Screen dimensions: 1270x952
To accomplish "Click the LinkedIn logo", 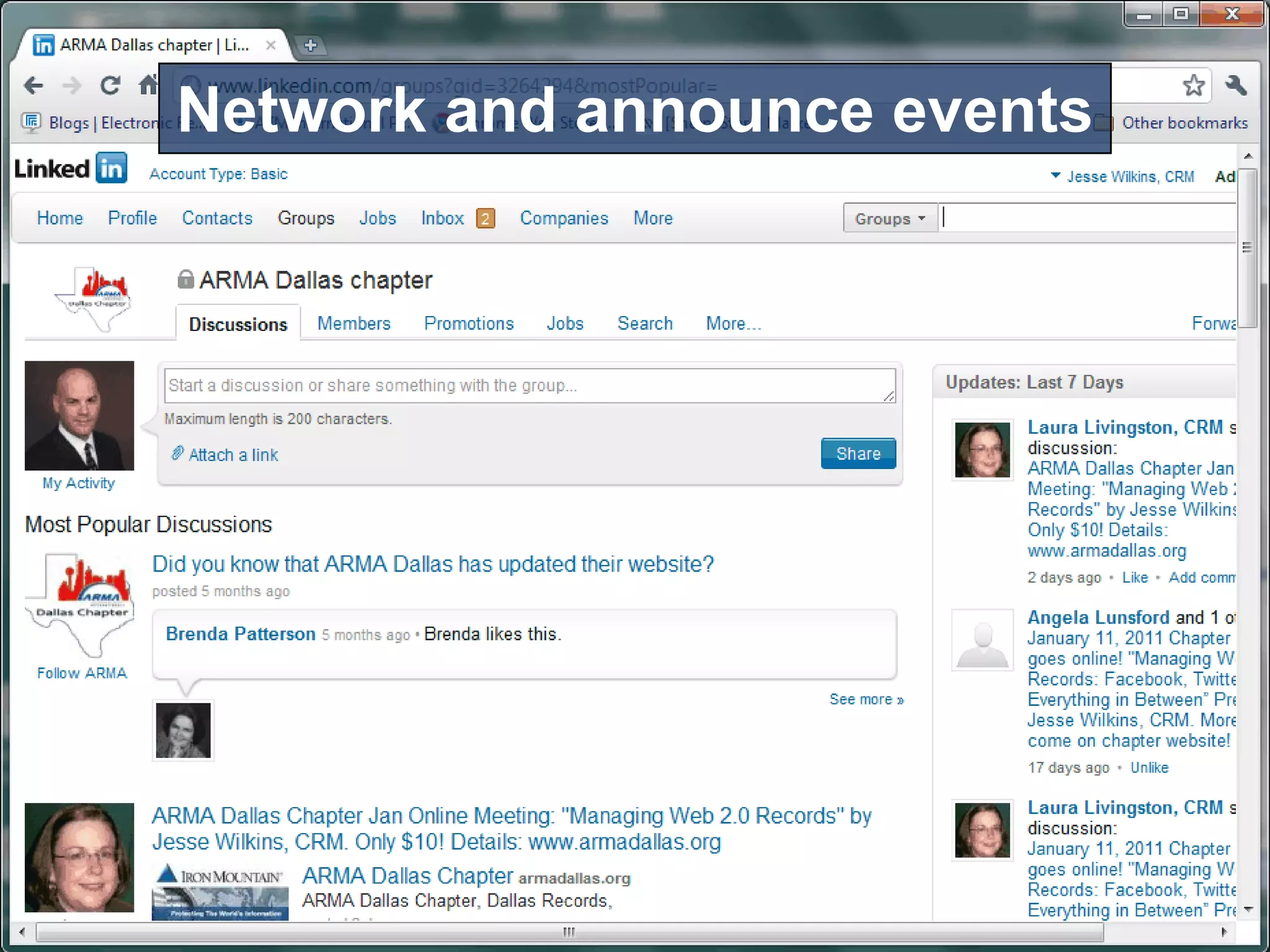I will [71, 168].
